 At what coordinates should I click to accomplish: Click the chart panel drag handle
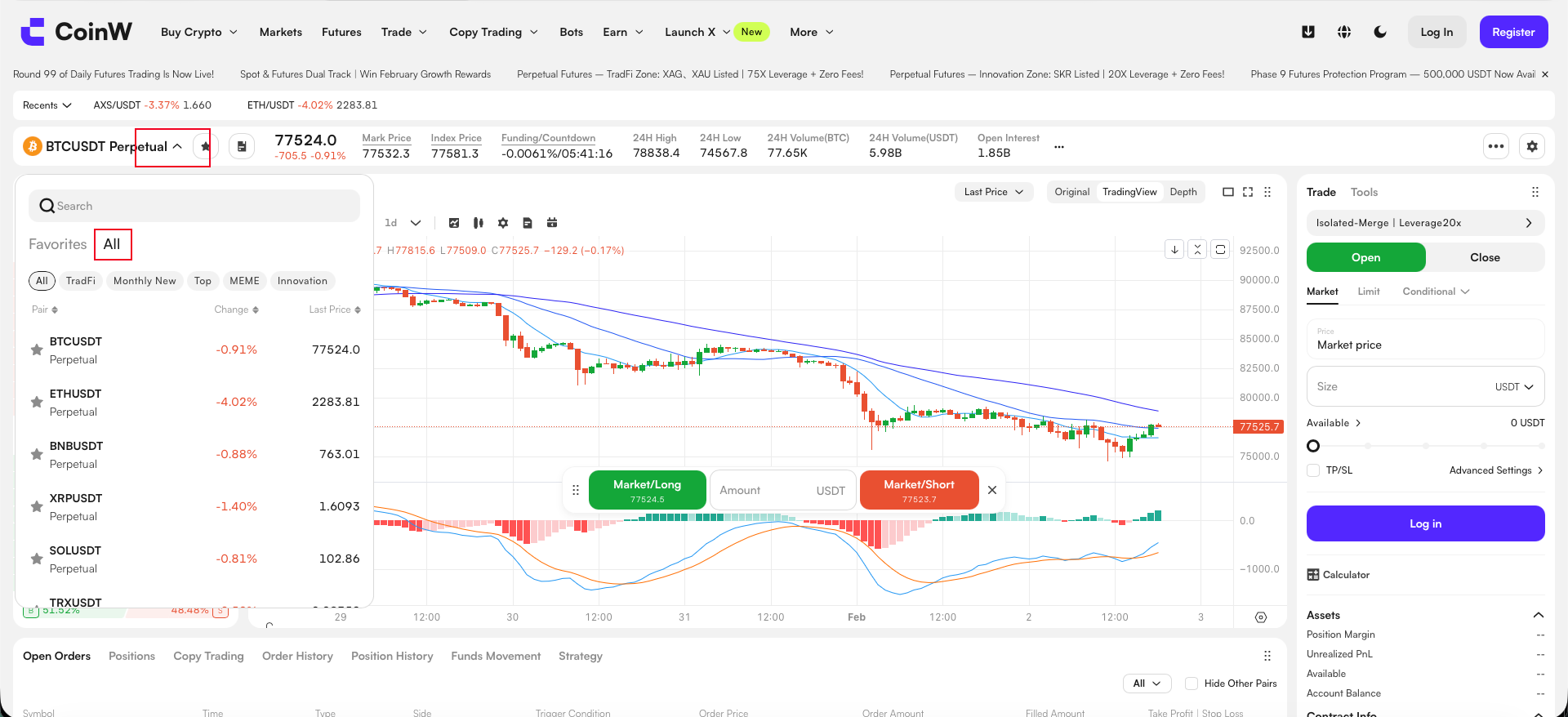[1267, 192]
